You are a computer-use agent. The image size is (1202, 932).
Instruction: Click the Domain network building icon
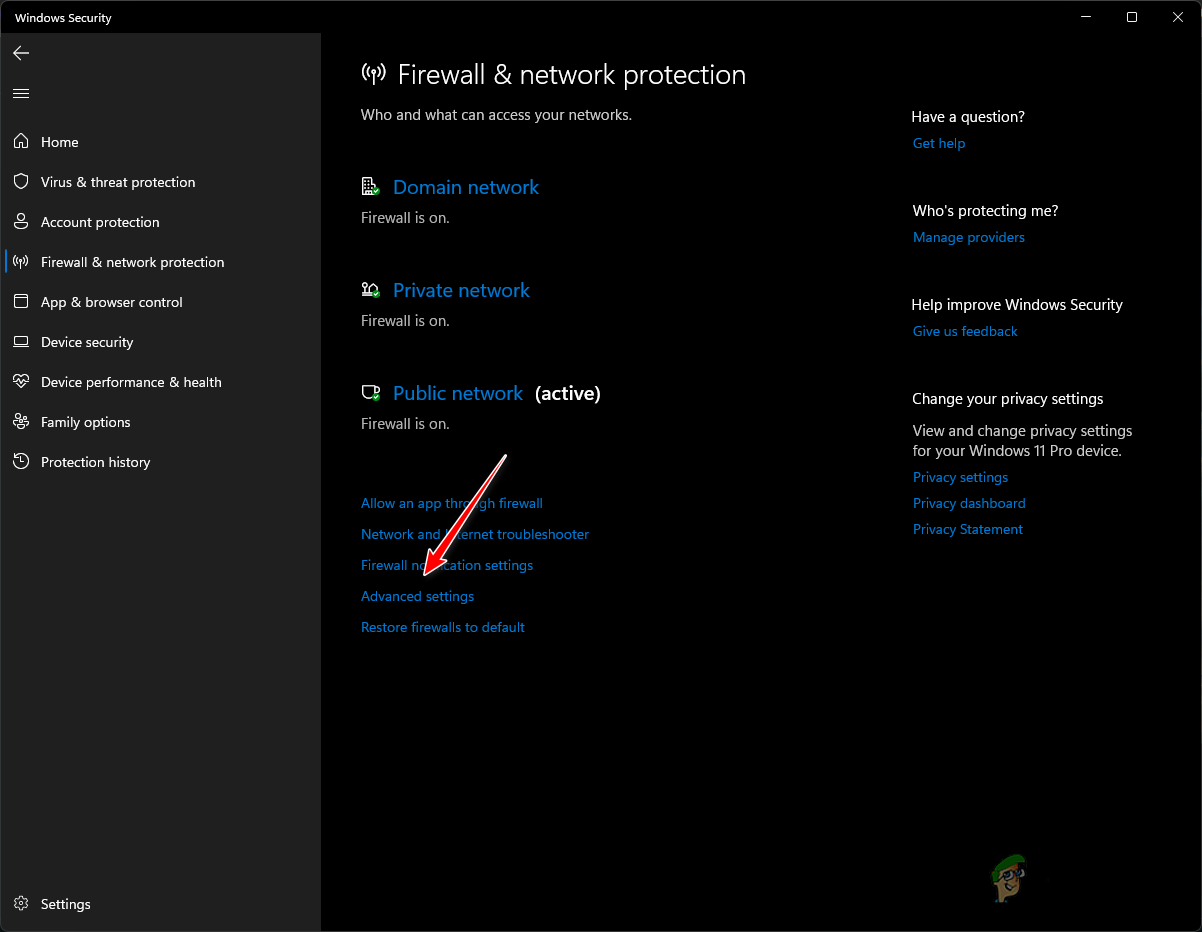coord(370,186)
